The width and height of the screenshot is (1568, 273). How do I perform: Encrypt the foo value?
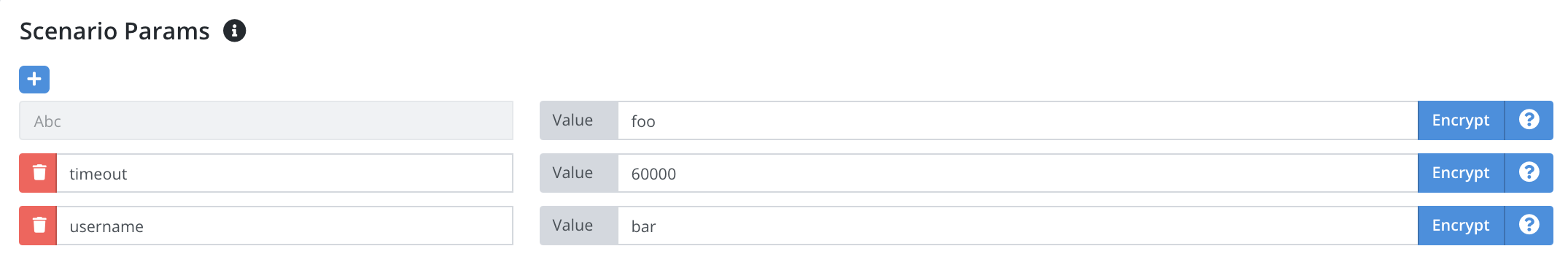point(1461,120)
